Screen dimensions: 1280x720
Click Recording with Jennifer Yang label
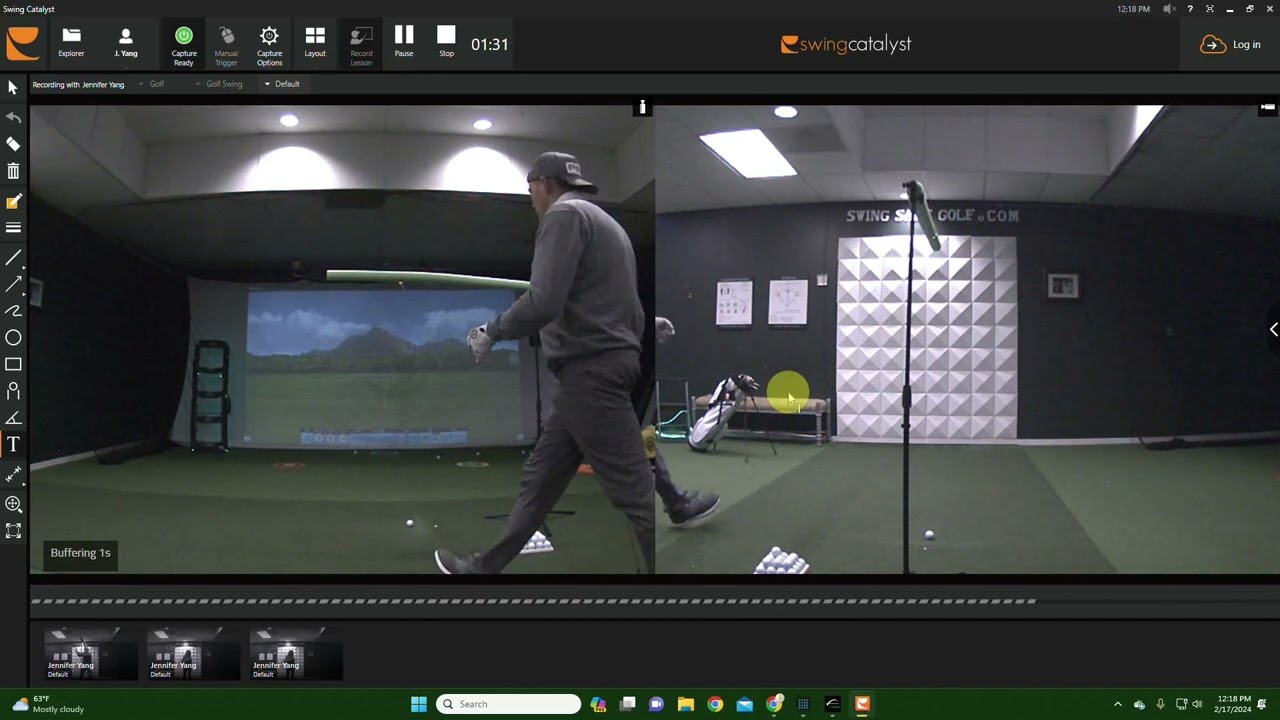78,84
